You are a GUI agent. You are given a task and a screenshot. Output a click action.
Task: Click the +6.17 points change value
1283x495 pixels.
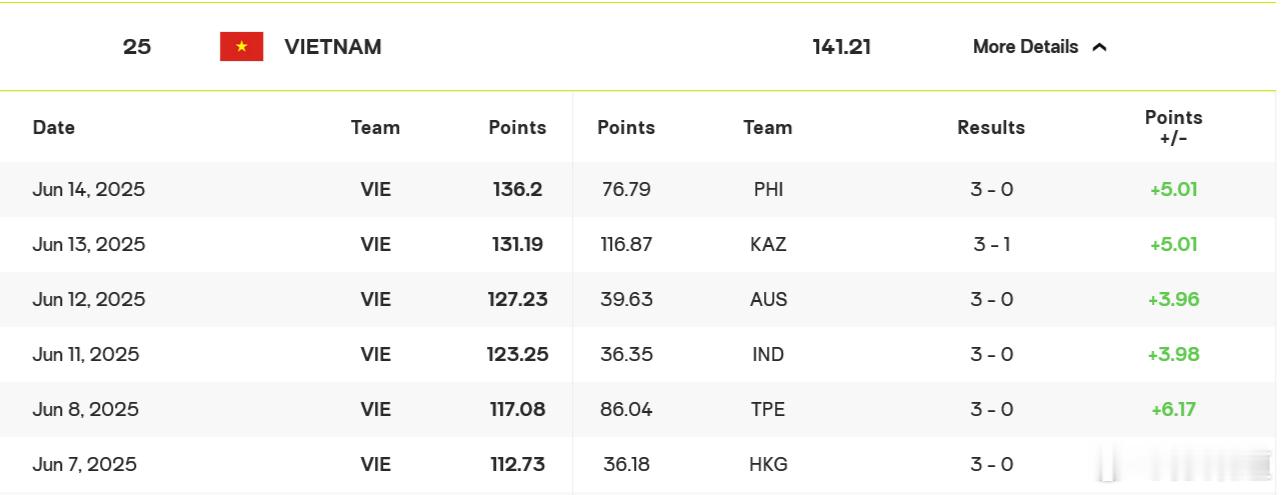click(x=1174, y=409)
